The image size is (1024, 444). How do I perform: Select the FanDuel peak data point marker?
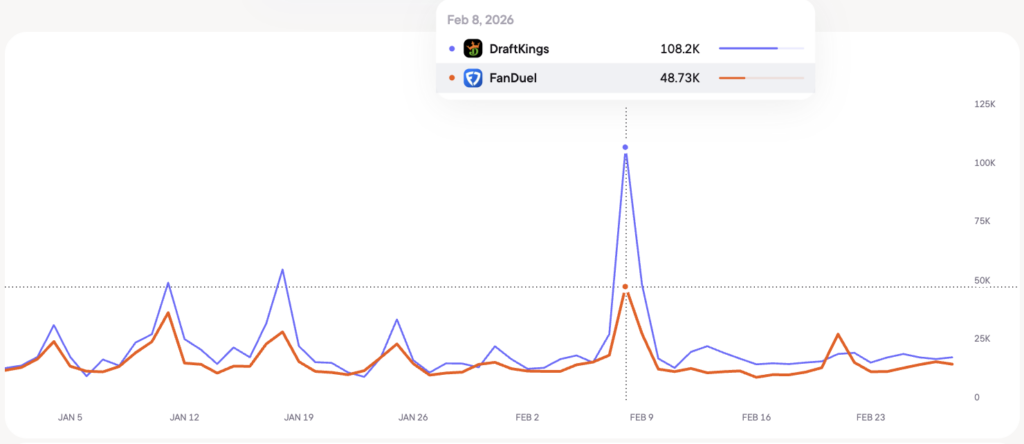pyautogui.click(x=626, y=287)
